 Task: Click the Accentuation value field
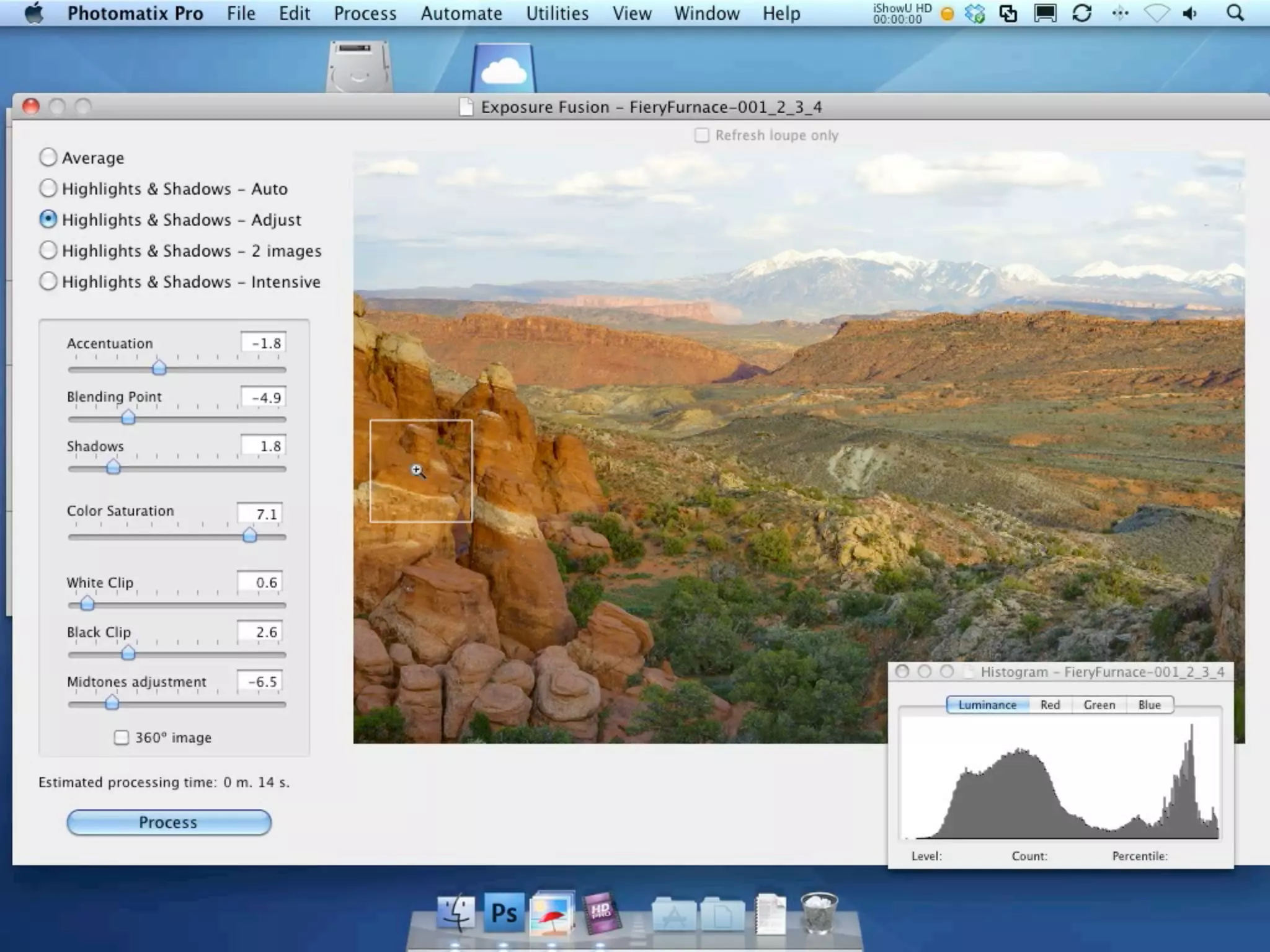click(264, 343)
